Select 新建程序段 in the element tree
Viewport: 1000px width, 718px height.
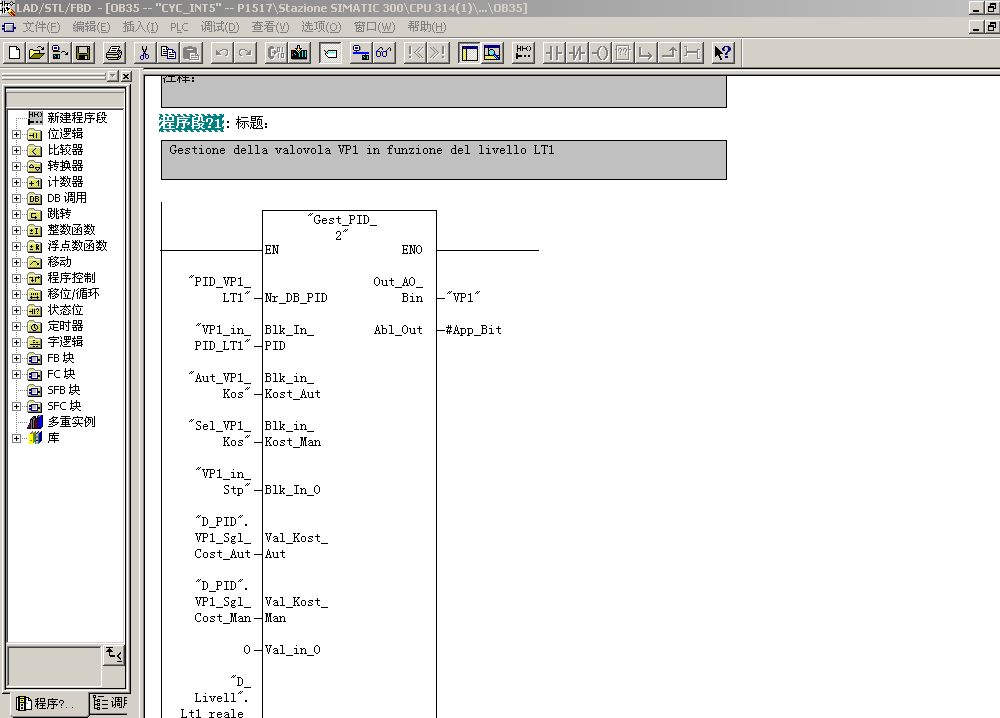[76, 118]
